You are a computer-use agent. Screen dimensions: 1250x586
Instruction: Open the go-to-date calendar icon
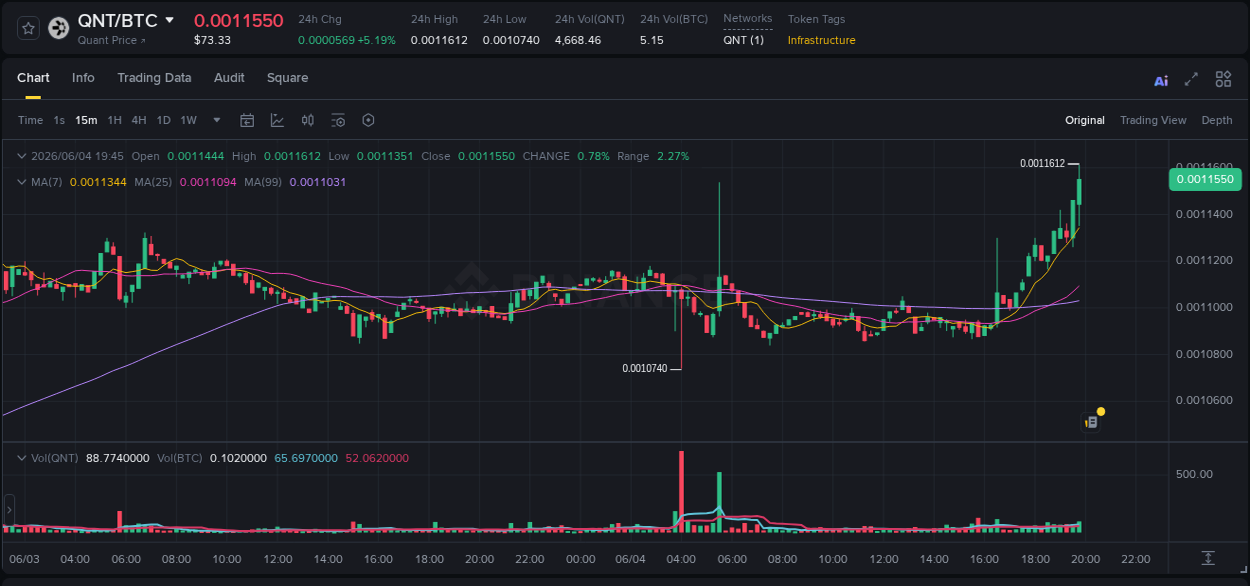pyautogui.click(x=247, y=120)
